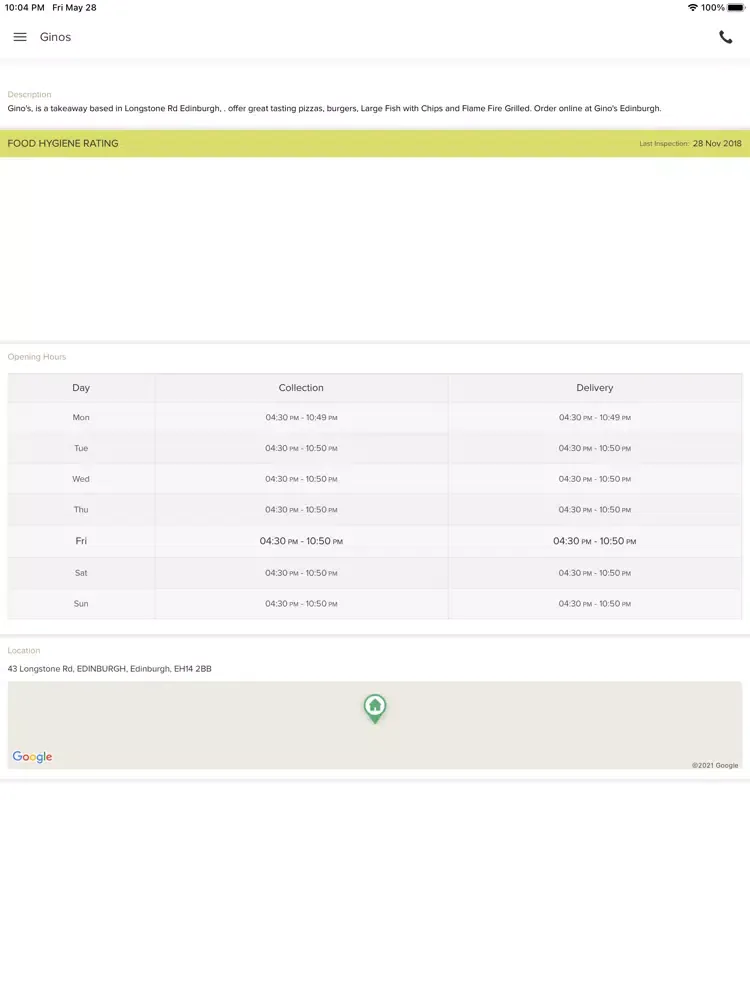
Task: Click the status bar time 10:04 PM
Action: pos(25,8)
